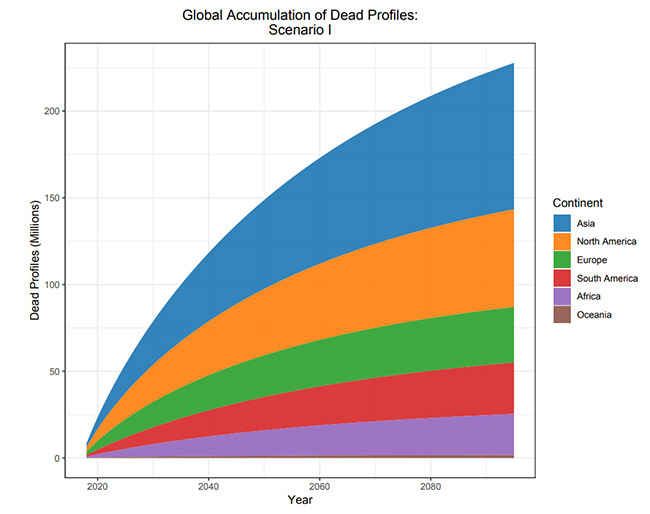Select the Oceania legend label
Viewport: 650px width, 514px height.
pyautogui.click(x=594, y=315)
